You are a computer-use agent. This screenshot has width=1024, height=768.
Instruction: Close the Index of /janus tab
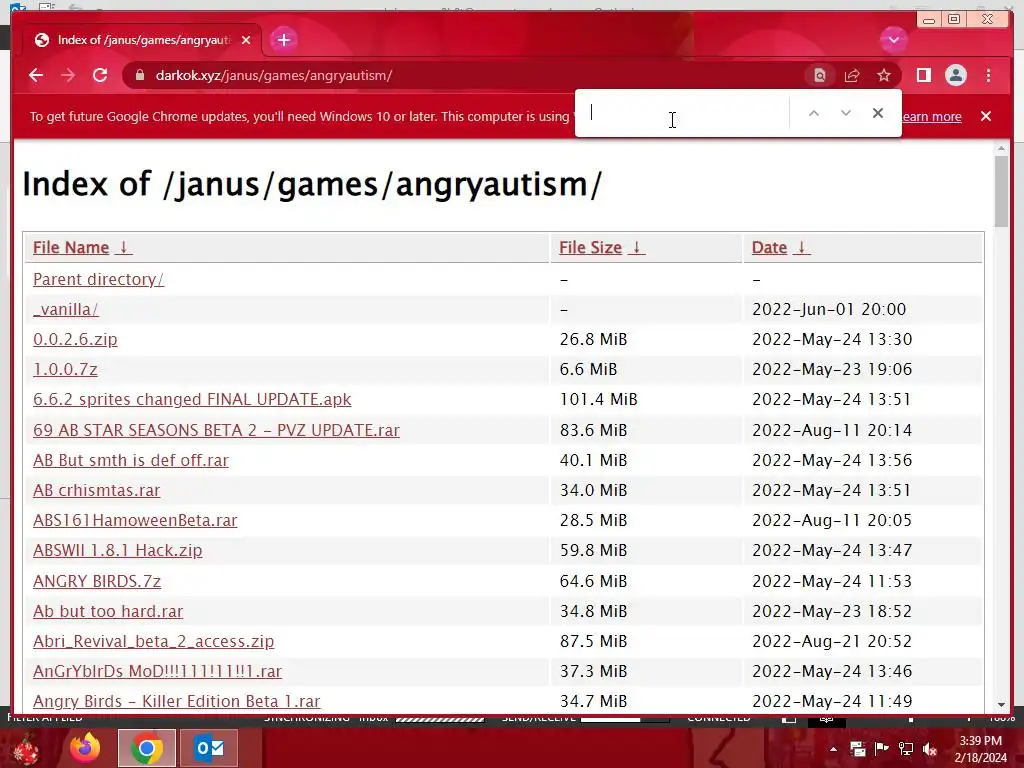(246, 40)
